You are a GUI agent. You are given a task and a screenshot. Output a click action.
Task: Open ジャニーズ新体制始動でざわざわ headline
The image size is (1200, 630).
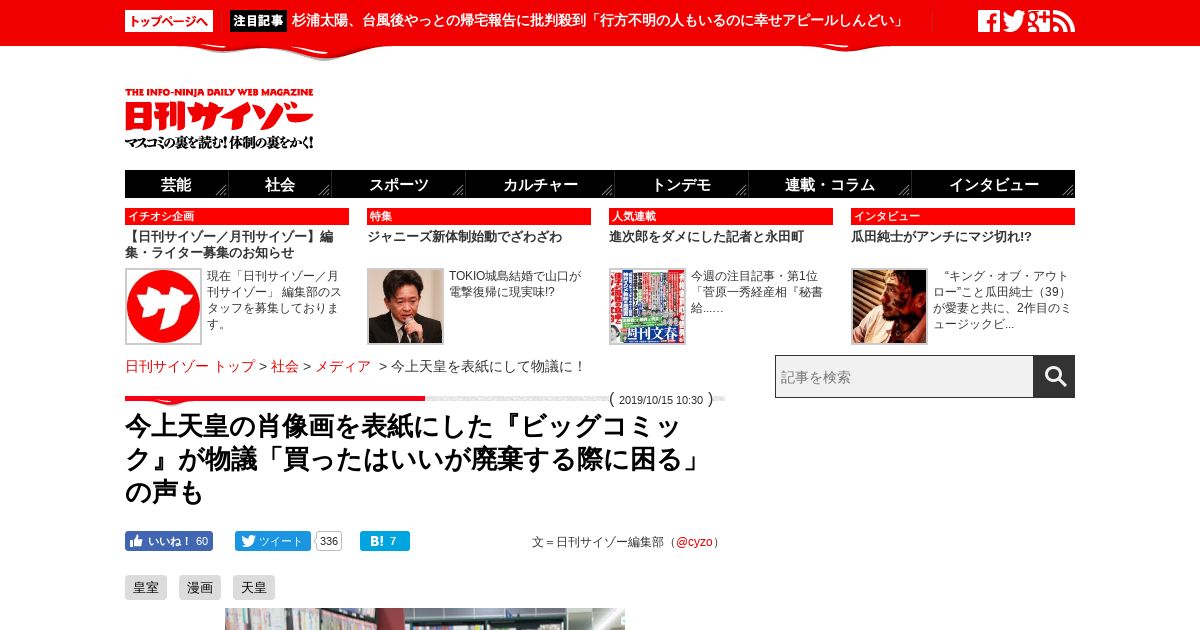[464, 237]
